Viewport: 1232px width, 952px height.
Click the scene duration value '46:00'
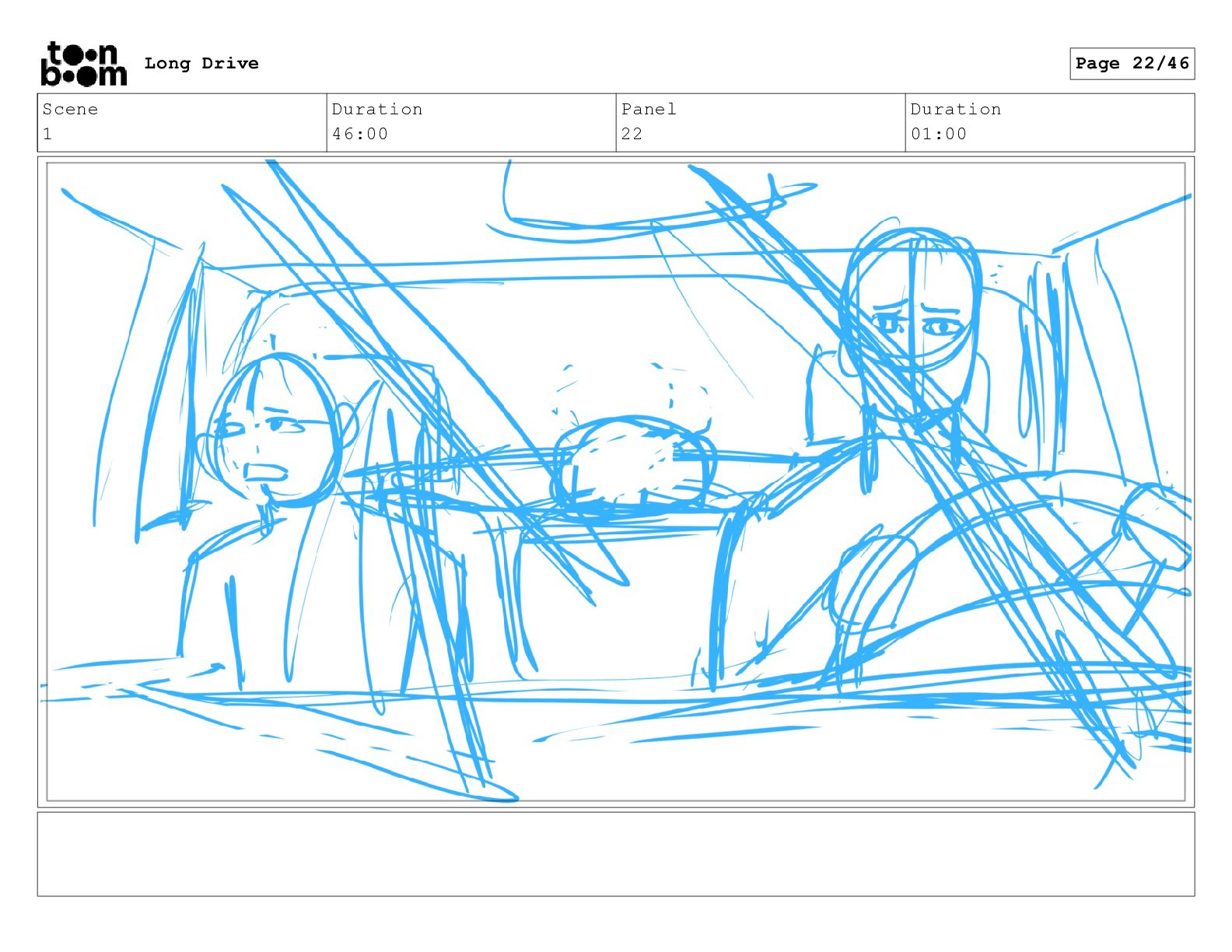pos(360,134)
